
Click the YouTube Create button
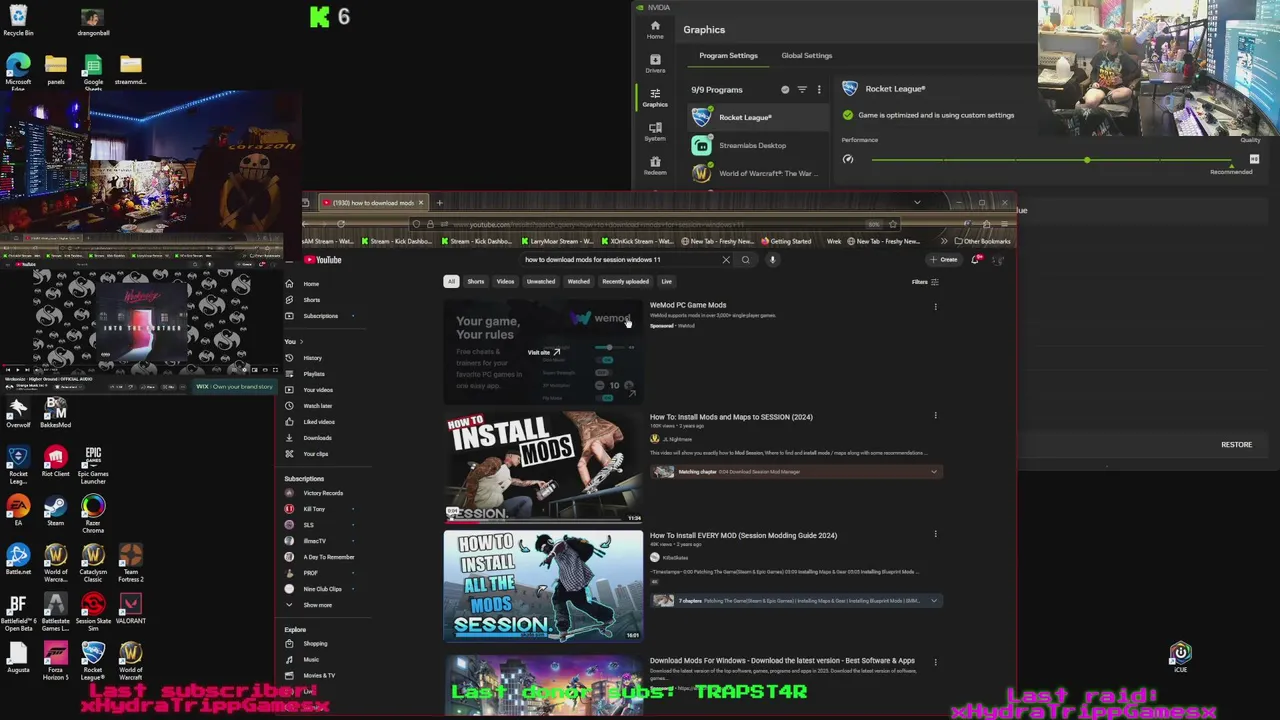[943, 260]
